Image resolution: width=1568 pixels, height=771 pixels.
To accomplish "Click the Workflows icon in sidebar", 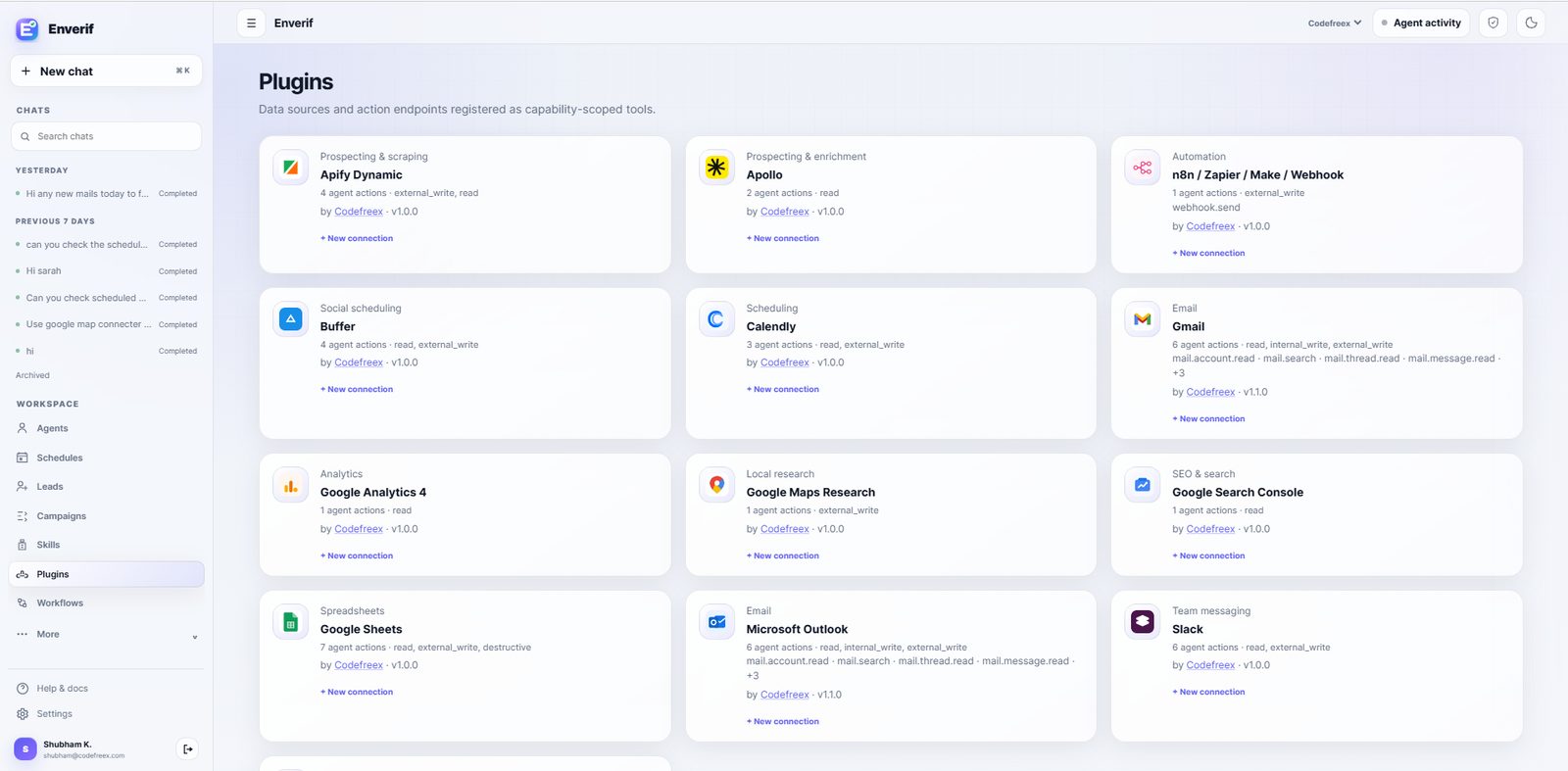I will pyautogui.click(x=23, y=603).
